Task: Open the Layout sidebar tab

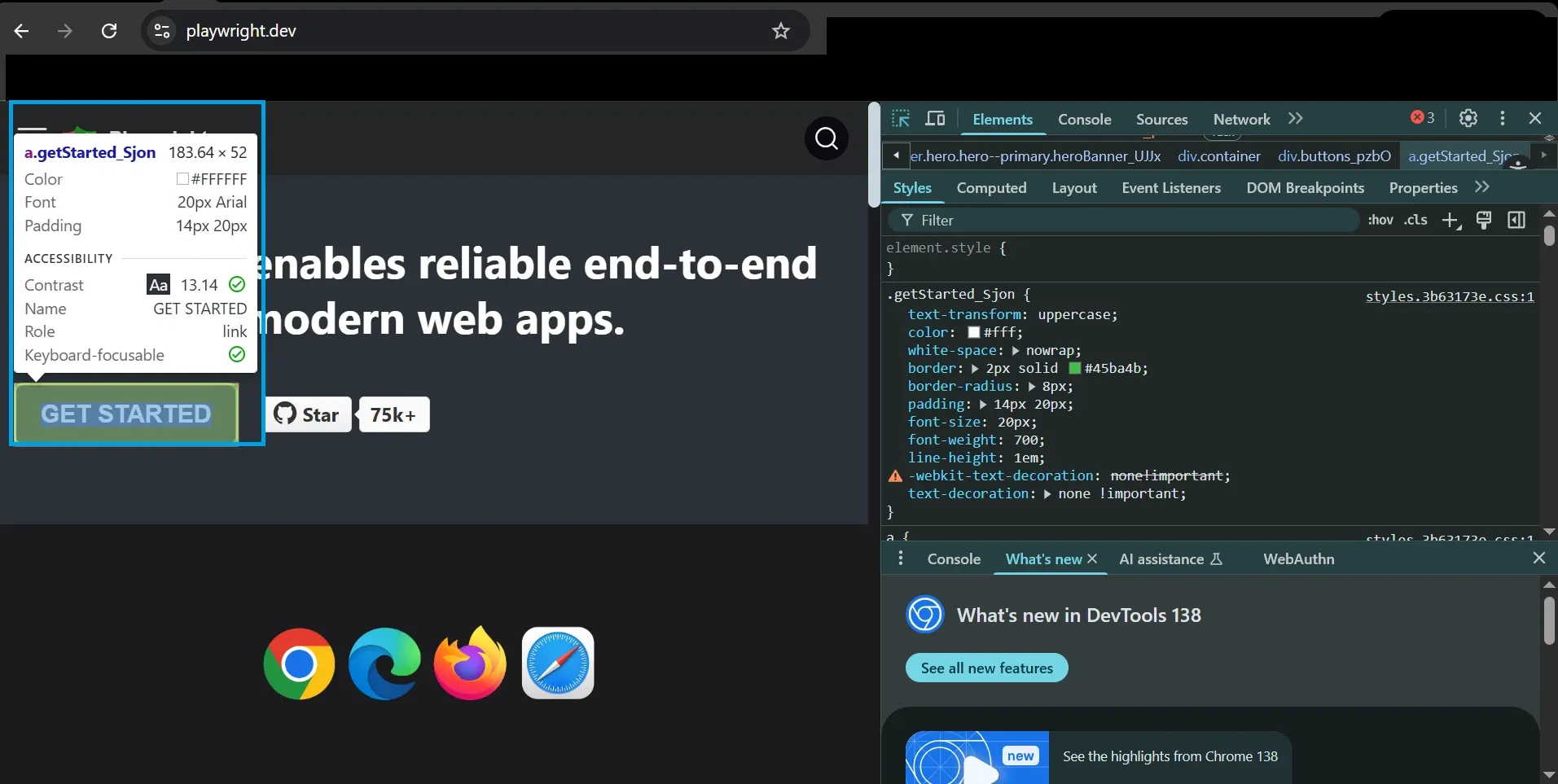Action: (x=1074, y=188)
